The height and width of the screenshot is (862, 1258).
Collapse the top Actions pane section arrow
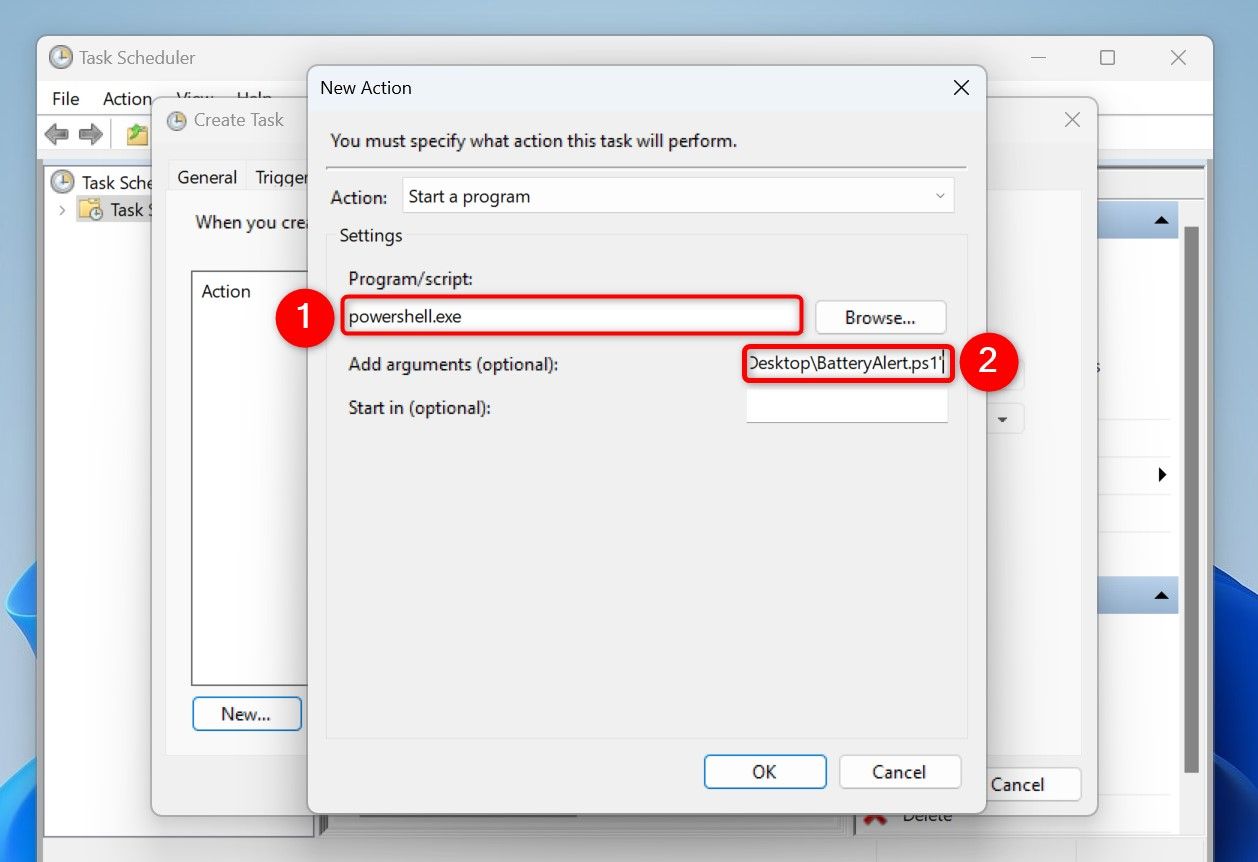pos(1161,220)
